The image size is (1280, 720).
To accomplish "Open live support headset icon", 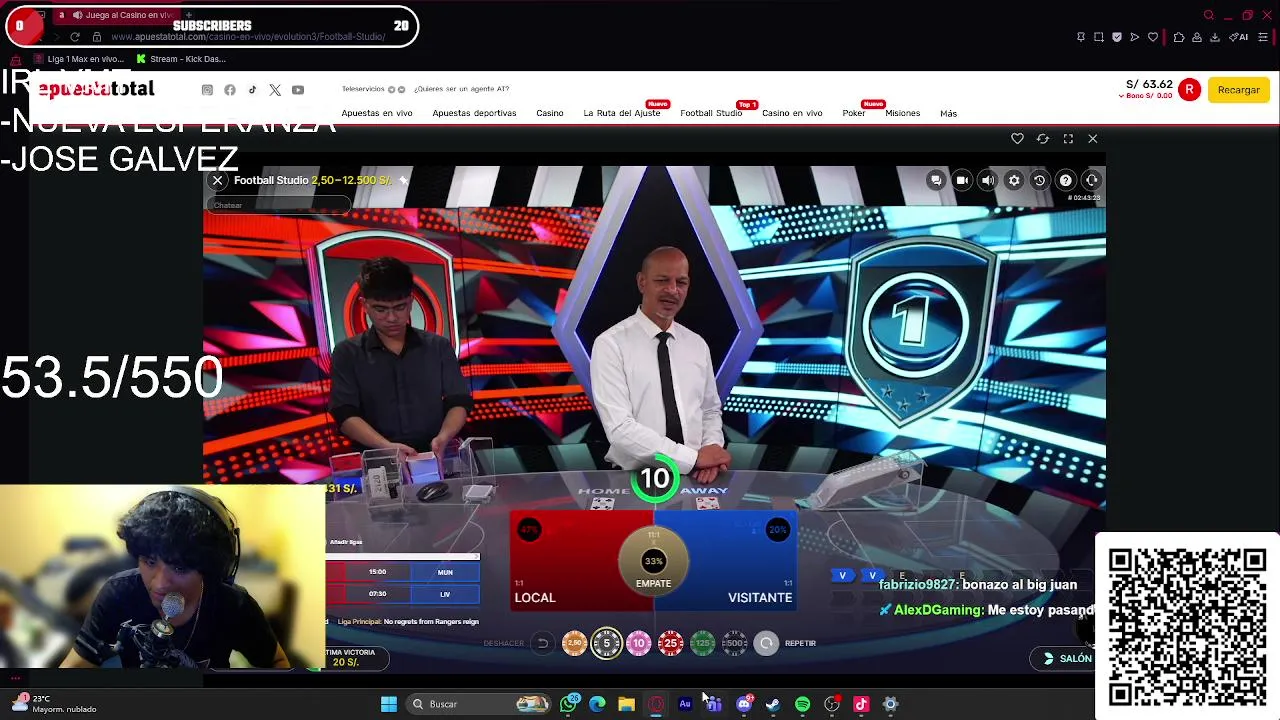I will [x=1091, y=180].
